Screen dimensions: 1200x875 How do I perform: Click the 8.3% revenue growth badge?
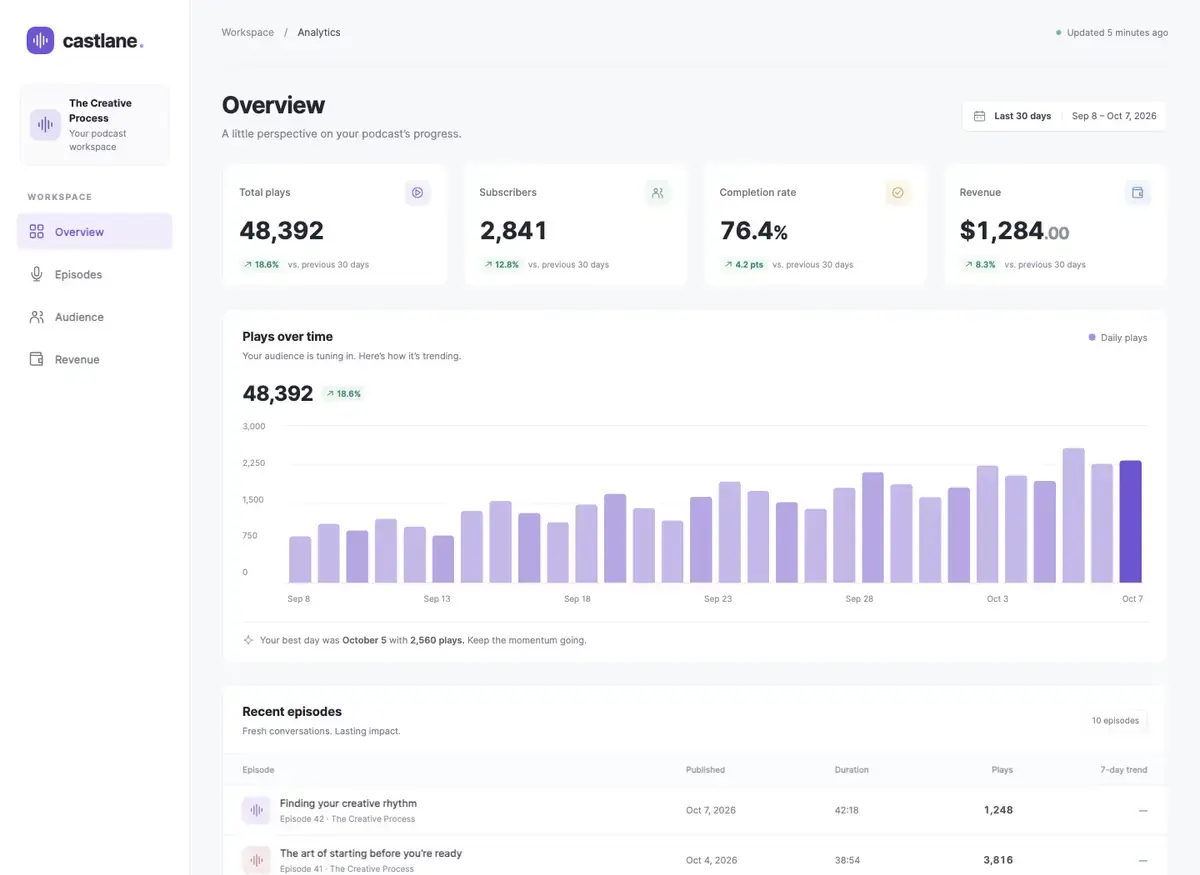point(979,265)
